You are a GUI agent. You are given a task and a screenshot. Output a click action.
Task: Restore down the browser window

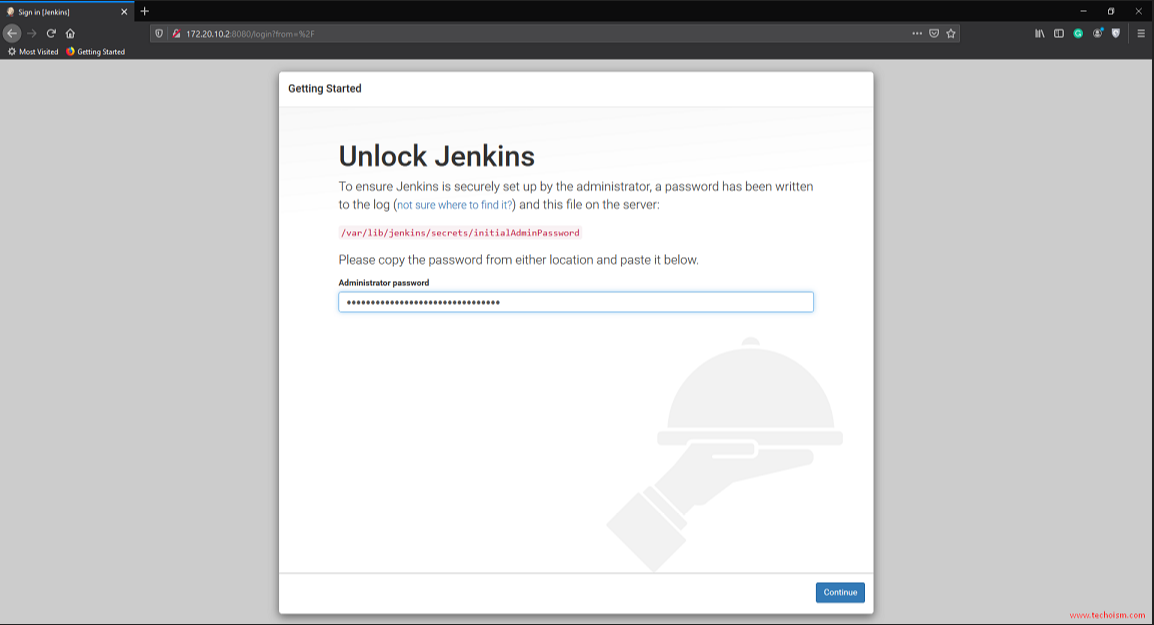pos(1111,11)
